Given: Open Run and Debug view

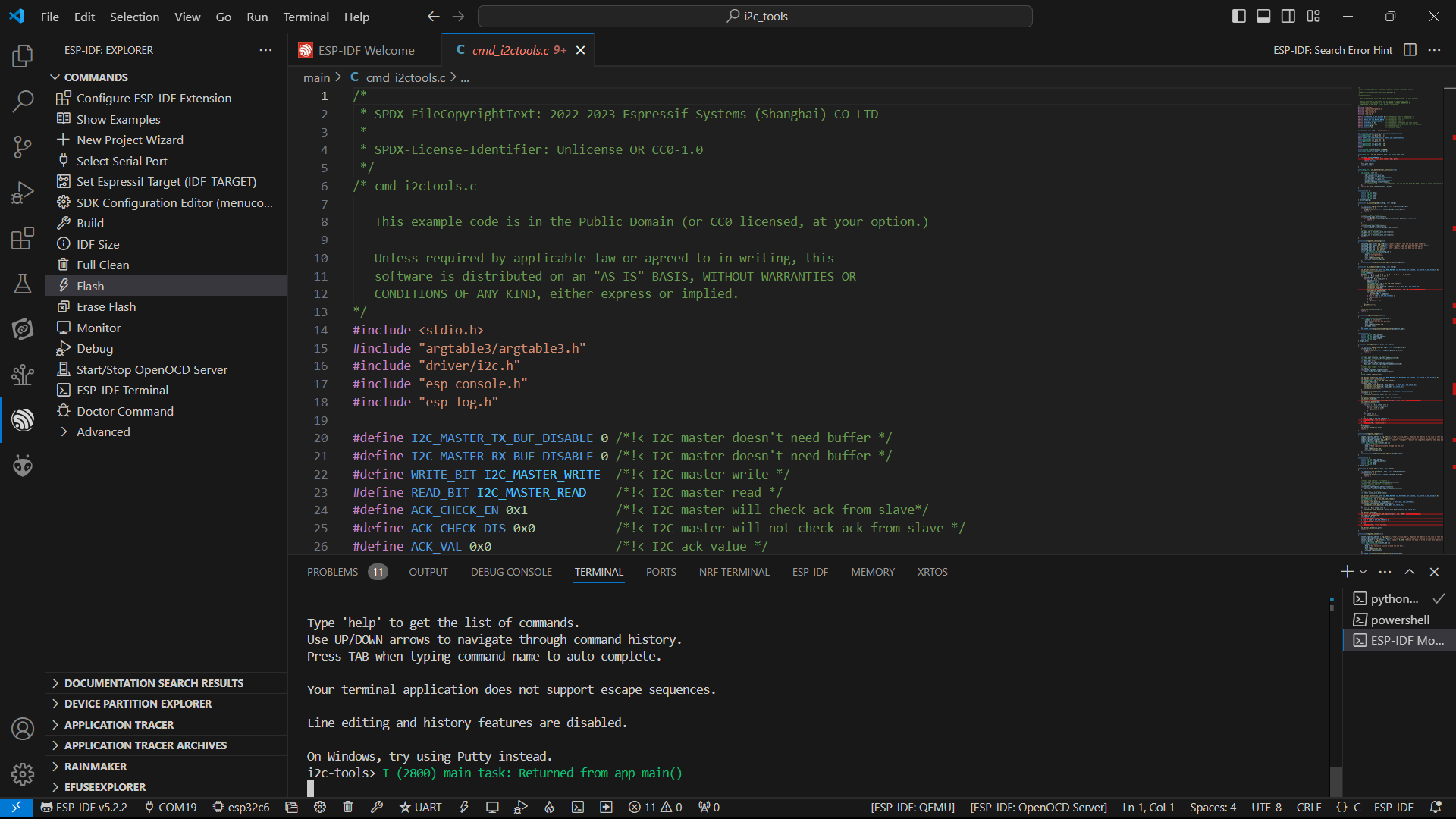Looking at the screenshot, I should (x=23, y=193).
